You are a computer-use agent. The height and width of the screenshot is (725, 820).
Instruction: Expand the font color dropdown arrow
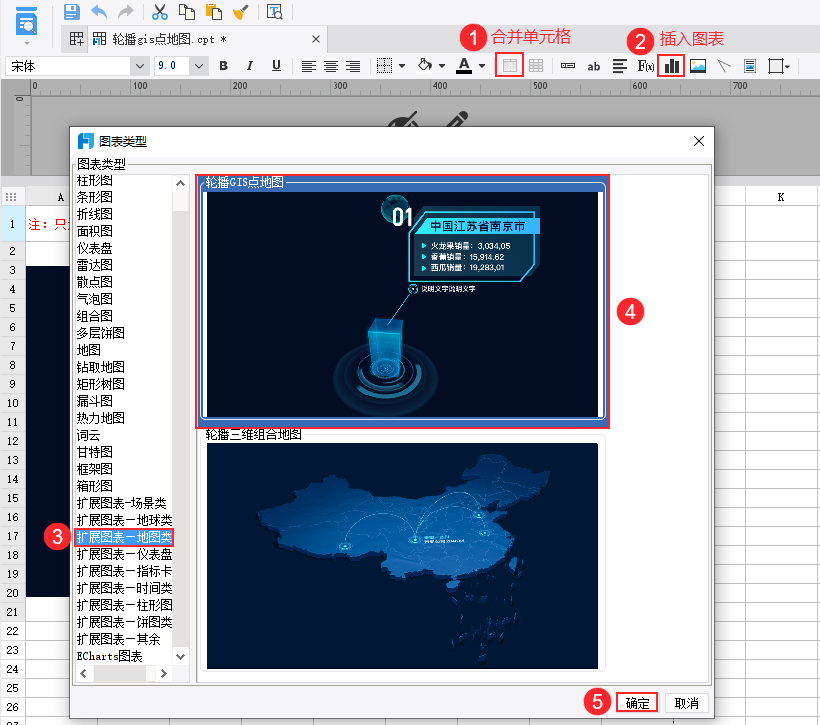point(482,66)
